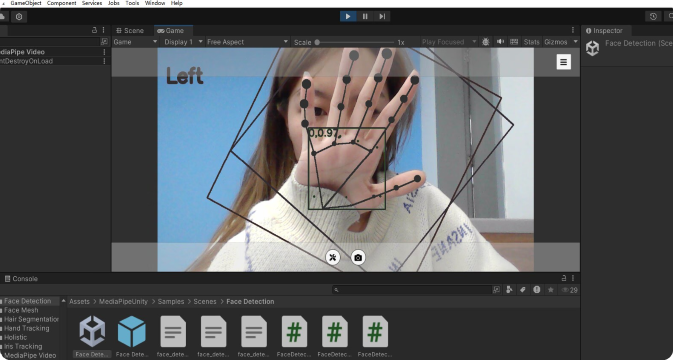Open the Game view mode dropdown
Image resolution: width=673 pixels, height=360 pixels.
click(135, 42)
